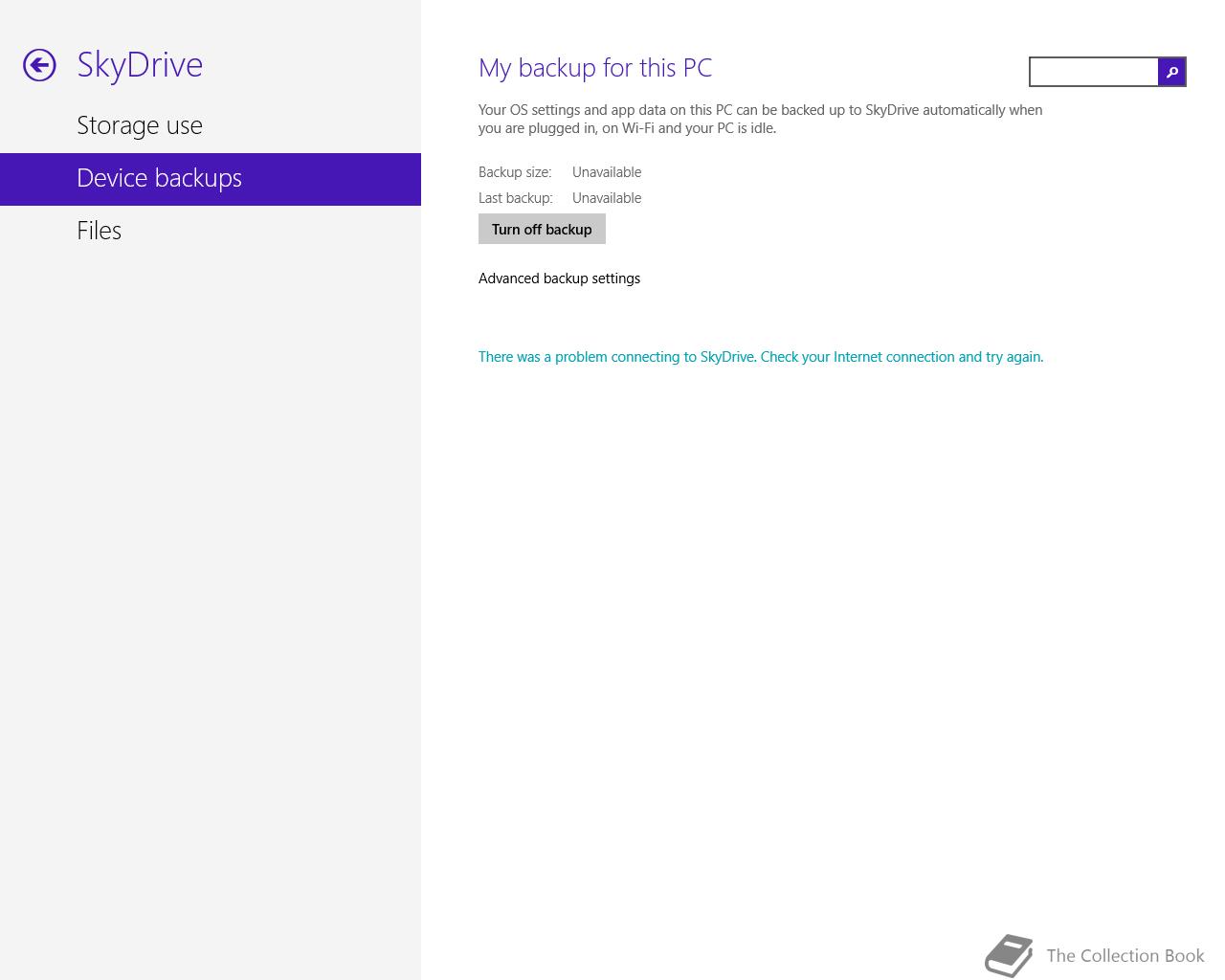The height and width of the screenshot is (980, 1225).
Task: Click the search magnifier button
Action: click(1171, 72)
